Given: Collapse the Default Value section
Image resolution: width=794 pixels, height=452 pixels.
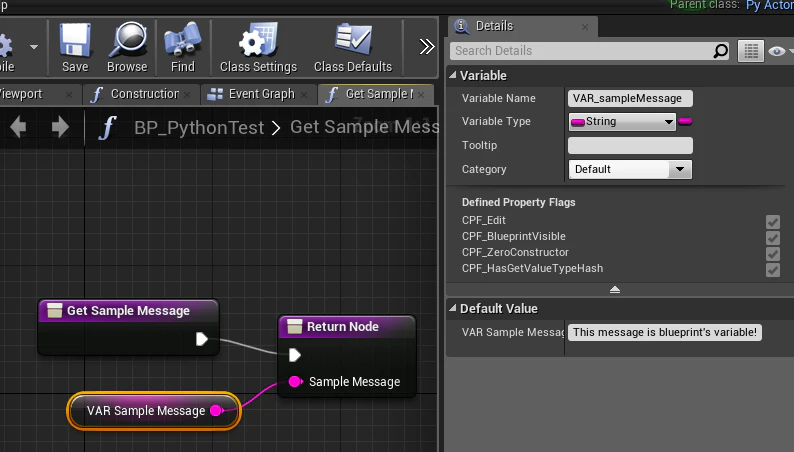Looking at the screenshot, I should tap(453, 308).
